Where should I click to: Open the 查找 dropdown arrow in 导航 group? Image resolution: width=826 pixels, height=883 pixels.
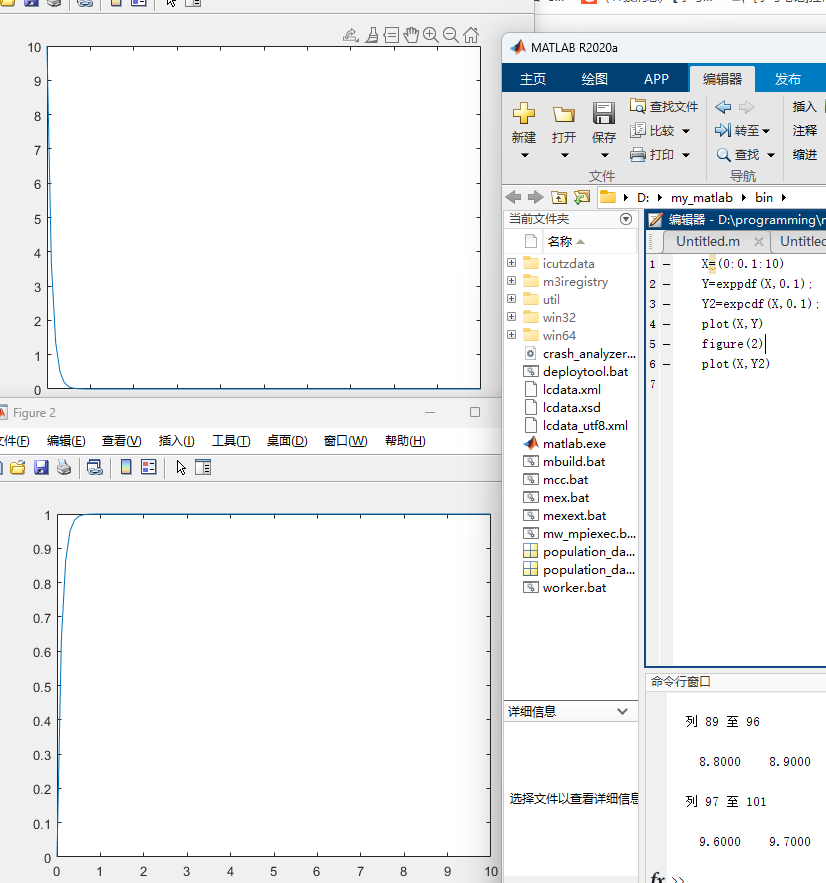[x=771, y=155]
